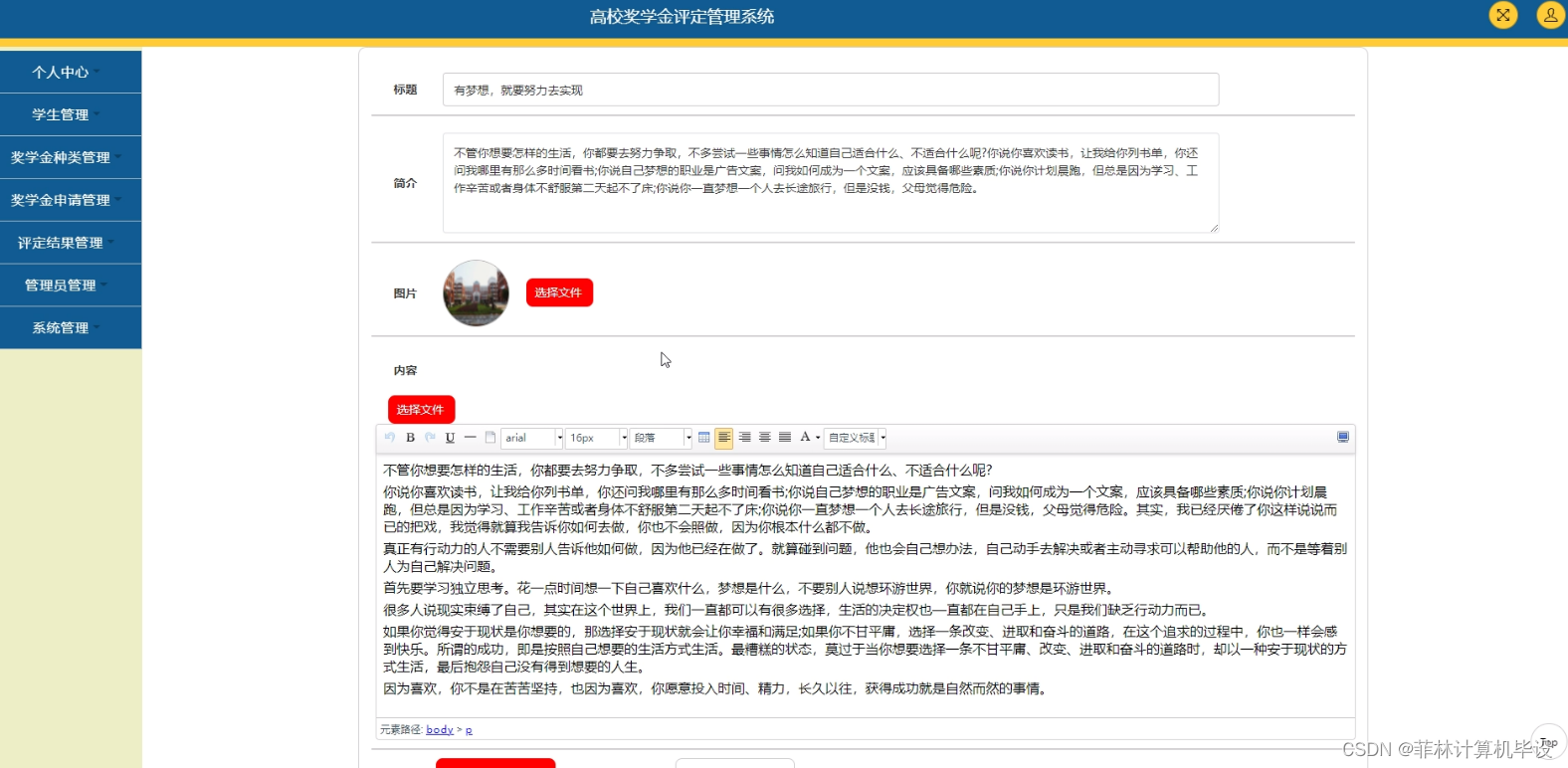Screen dimensions: 1568x768
Task: Click the 高校奖学金评定管理系统 header title
Action: (682, 17)
